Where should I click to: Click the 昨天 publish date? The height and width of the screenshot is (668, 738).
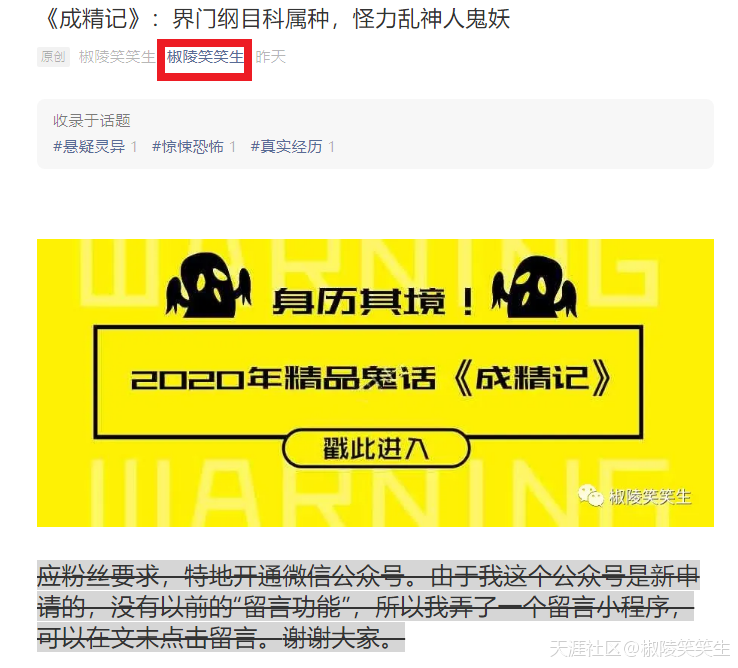tap(271, 57)
